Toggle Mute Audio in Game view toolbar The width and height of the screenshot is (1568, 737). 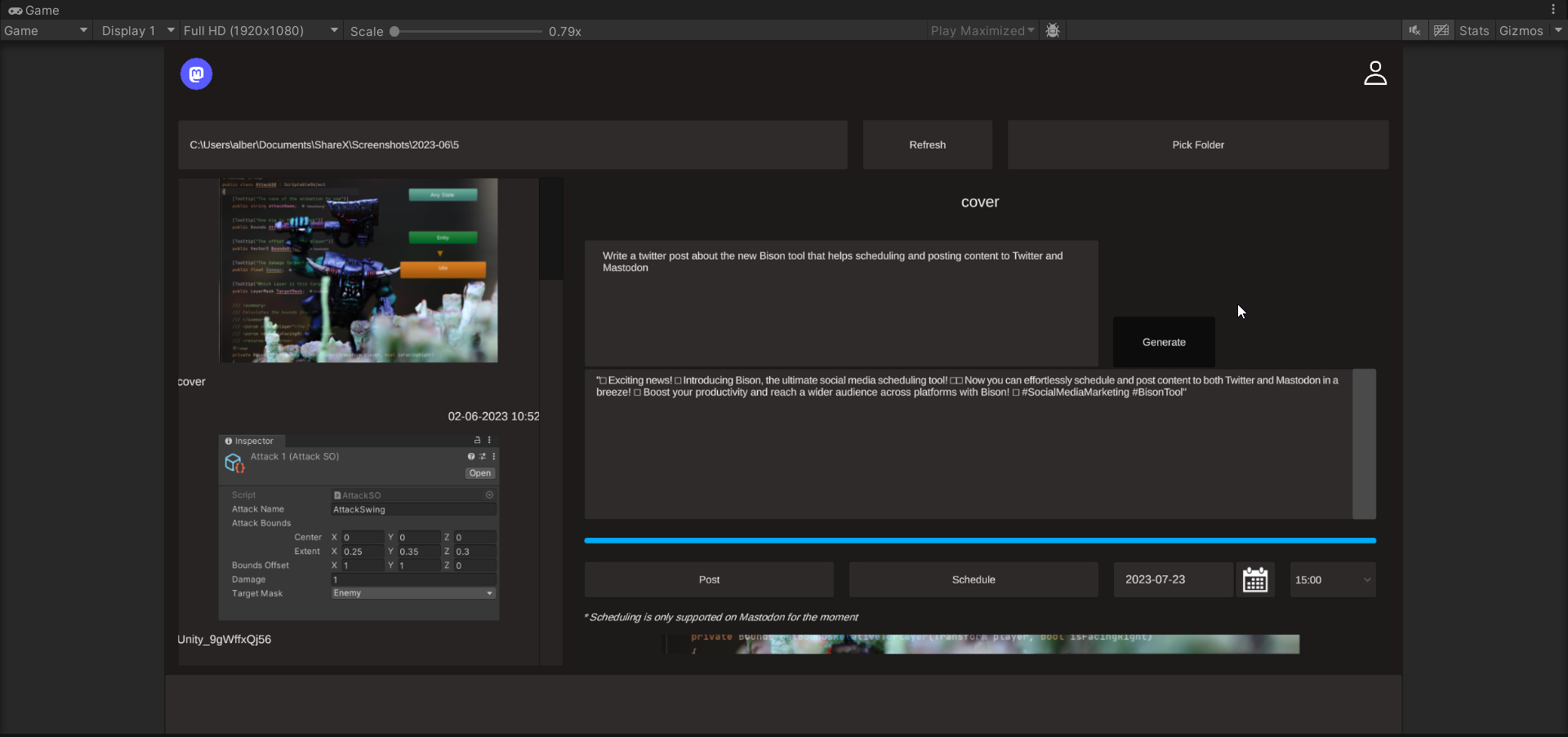pyautogui.click(x=1414, y=30)
